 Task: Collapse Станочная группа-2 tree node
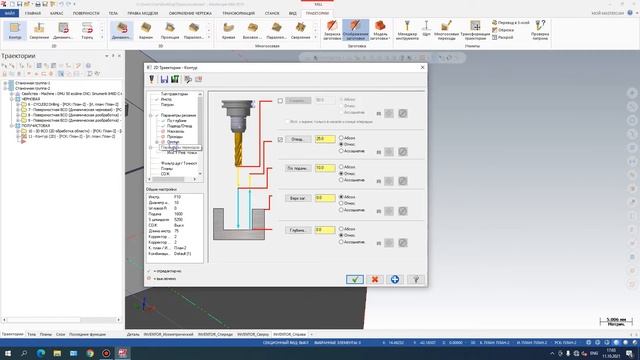pyautogui.click(x=5, y=88)
